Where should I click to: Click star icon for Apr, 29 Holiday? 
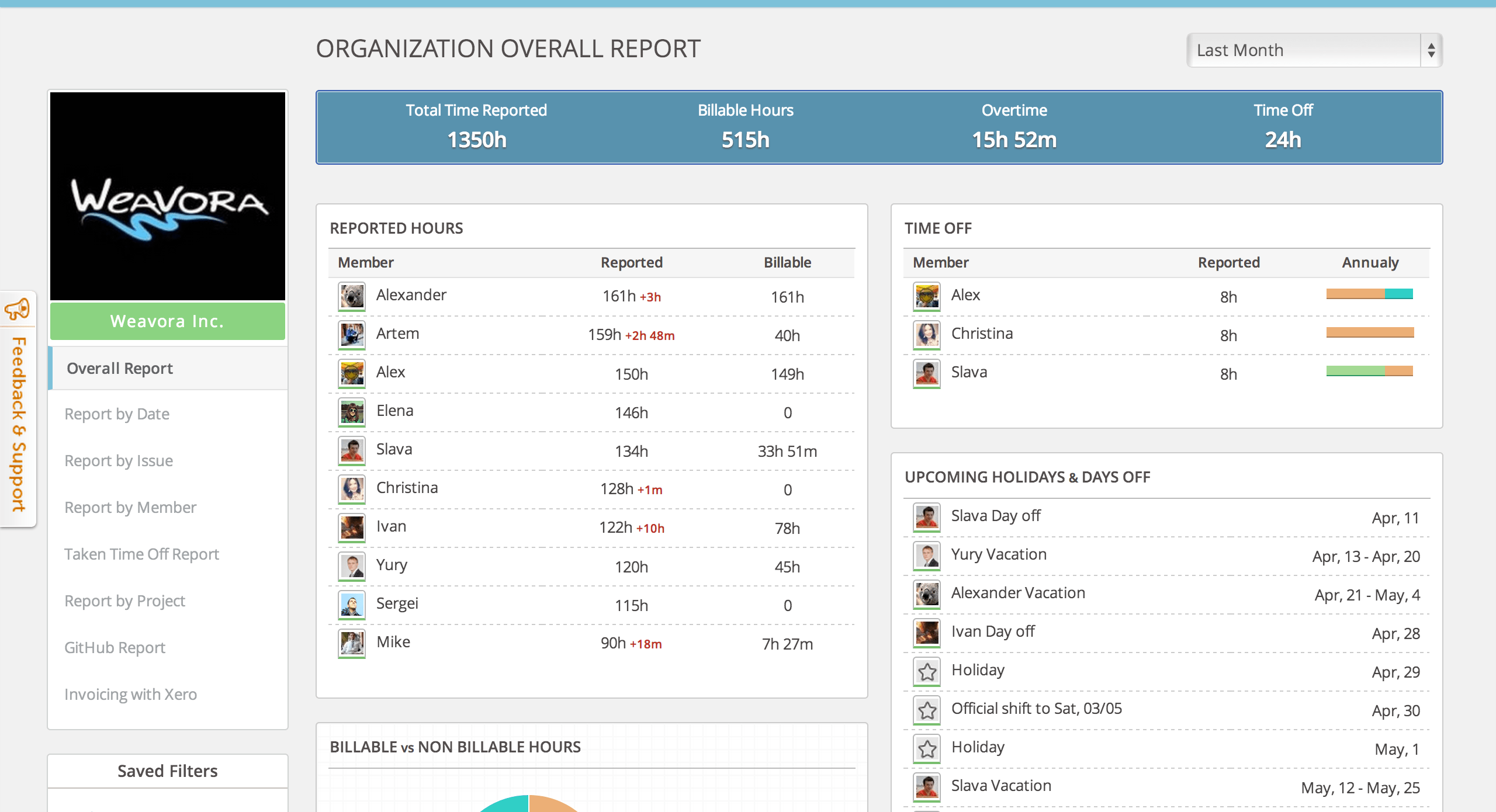[927, 672]
